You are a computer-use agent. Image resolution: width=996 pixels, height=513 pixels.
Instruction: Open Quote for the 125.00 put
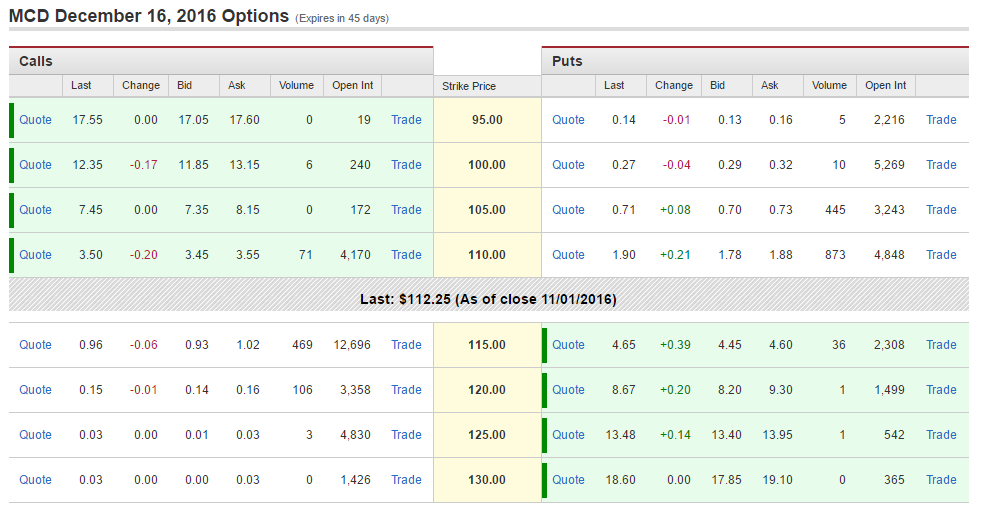pyautogui.click(x=568, y=436)
